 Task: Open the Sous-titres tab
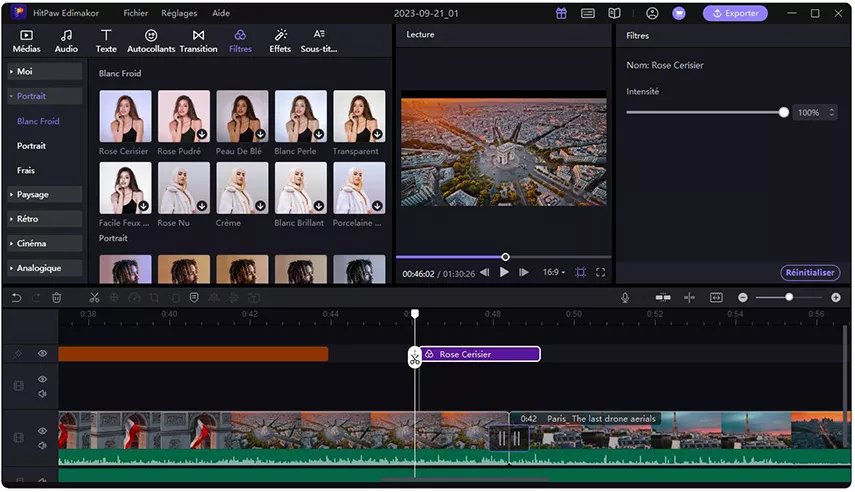(x=319, y=41)
